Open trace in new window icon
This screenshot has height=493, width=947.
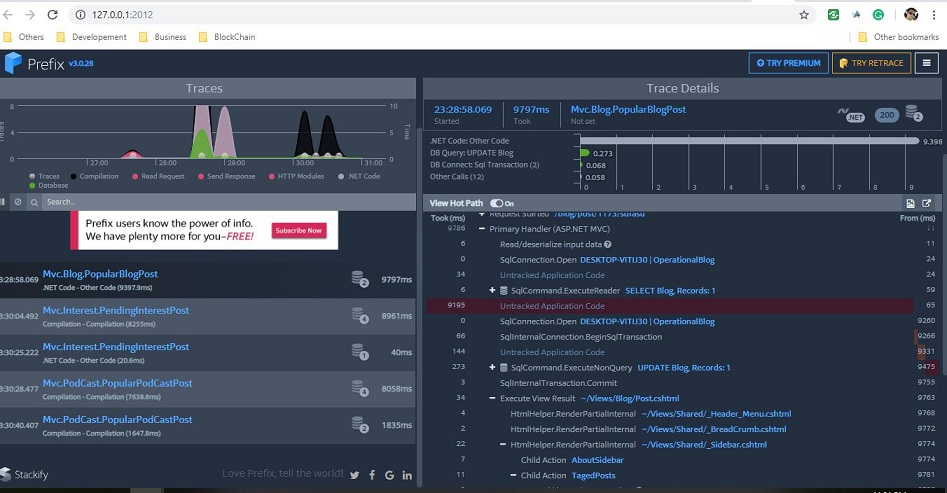[926, 204]
